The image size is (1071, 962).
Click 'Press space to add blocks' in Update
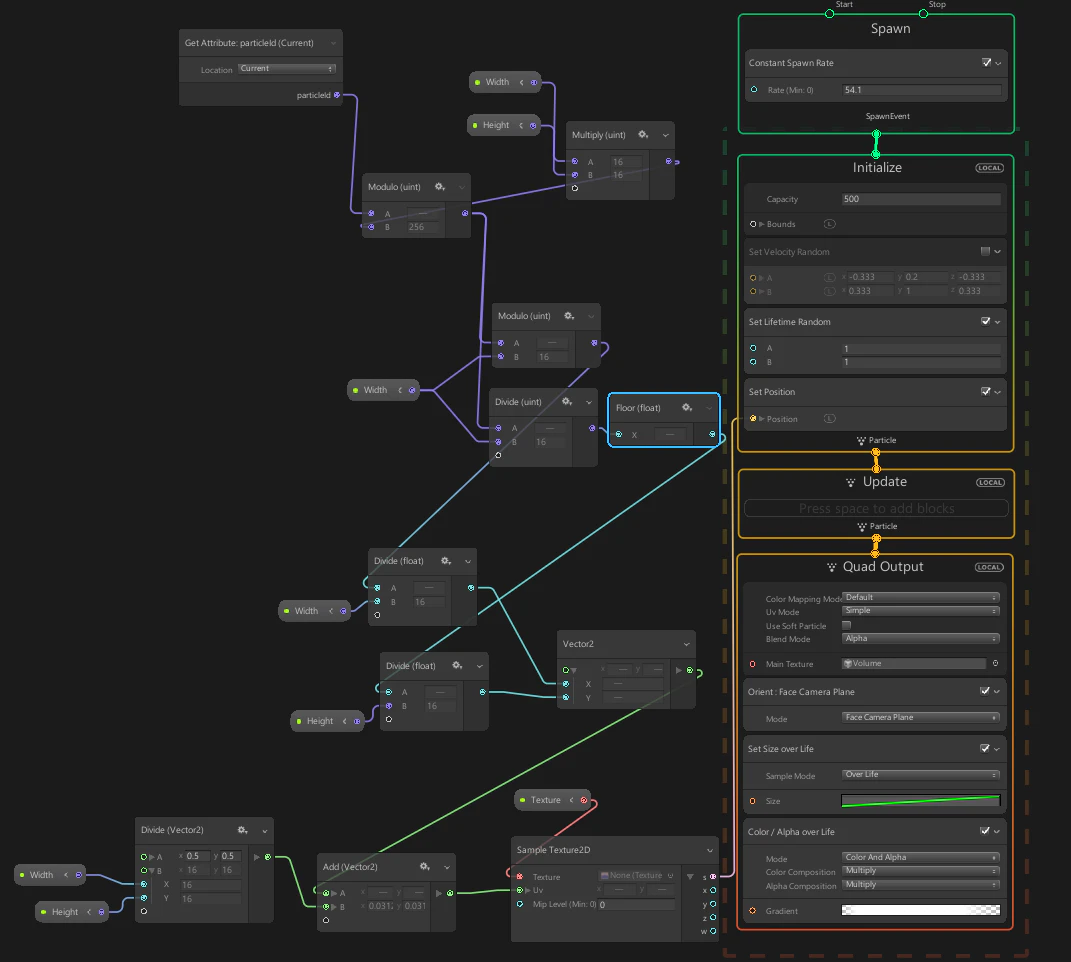tap(876, 508)
